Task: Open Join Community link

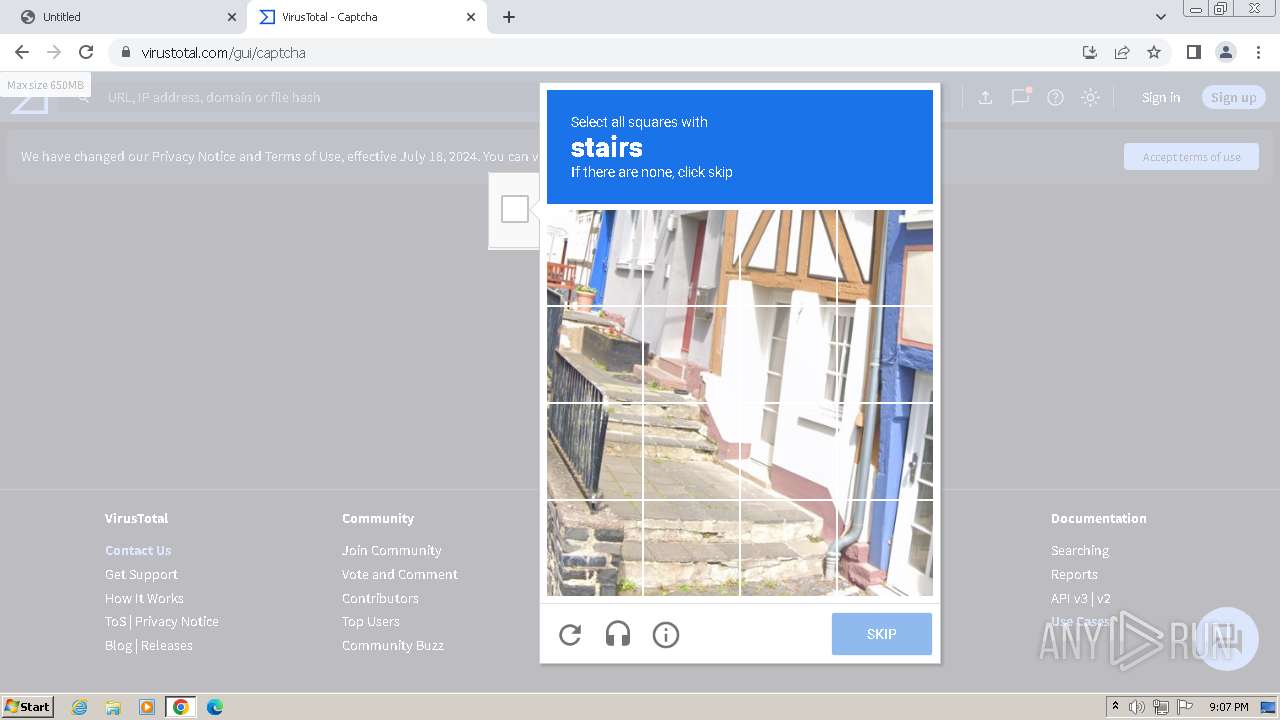Action: (x=391, y=550)
